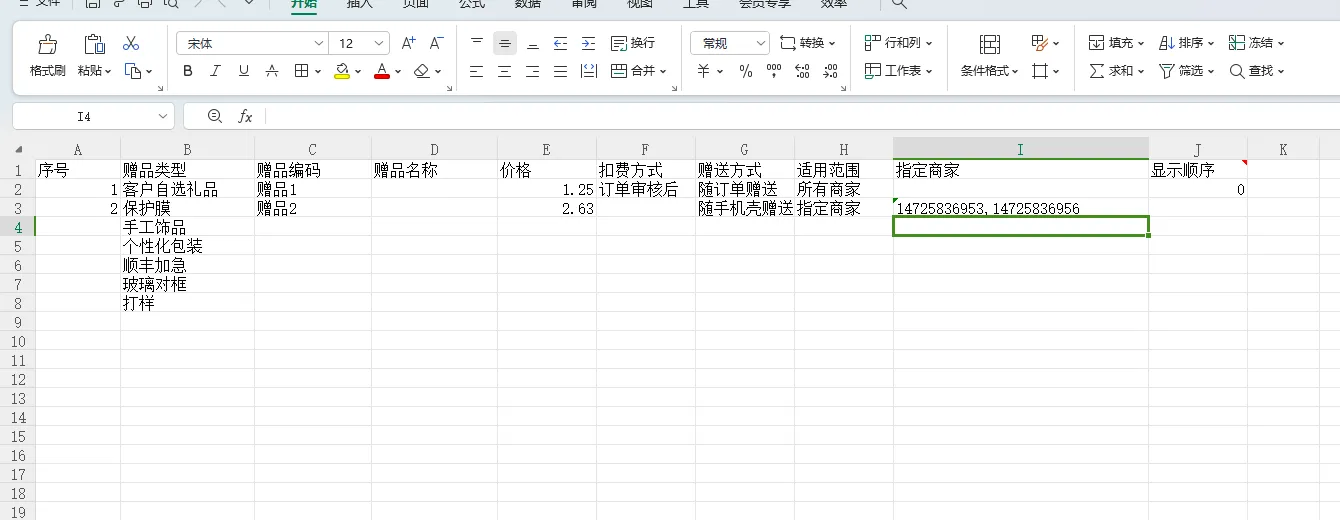Open the number format dropdown (常规)
This screenshot has height=520, width=1340.
761,43
